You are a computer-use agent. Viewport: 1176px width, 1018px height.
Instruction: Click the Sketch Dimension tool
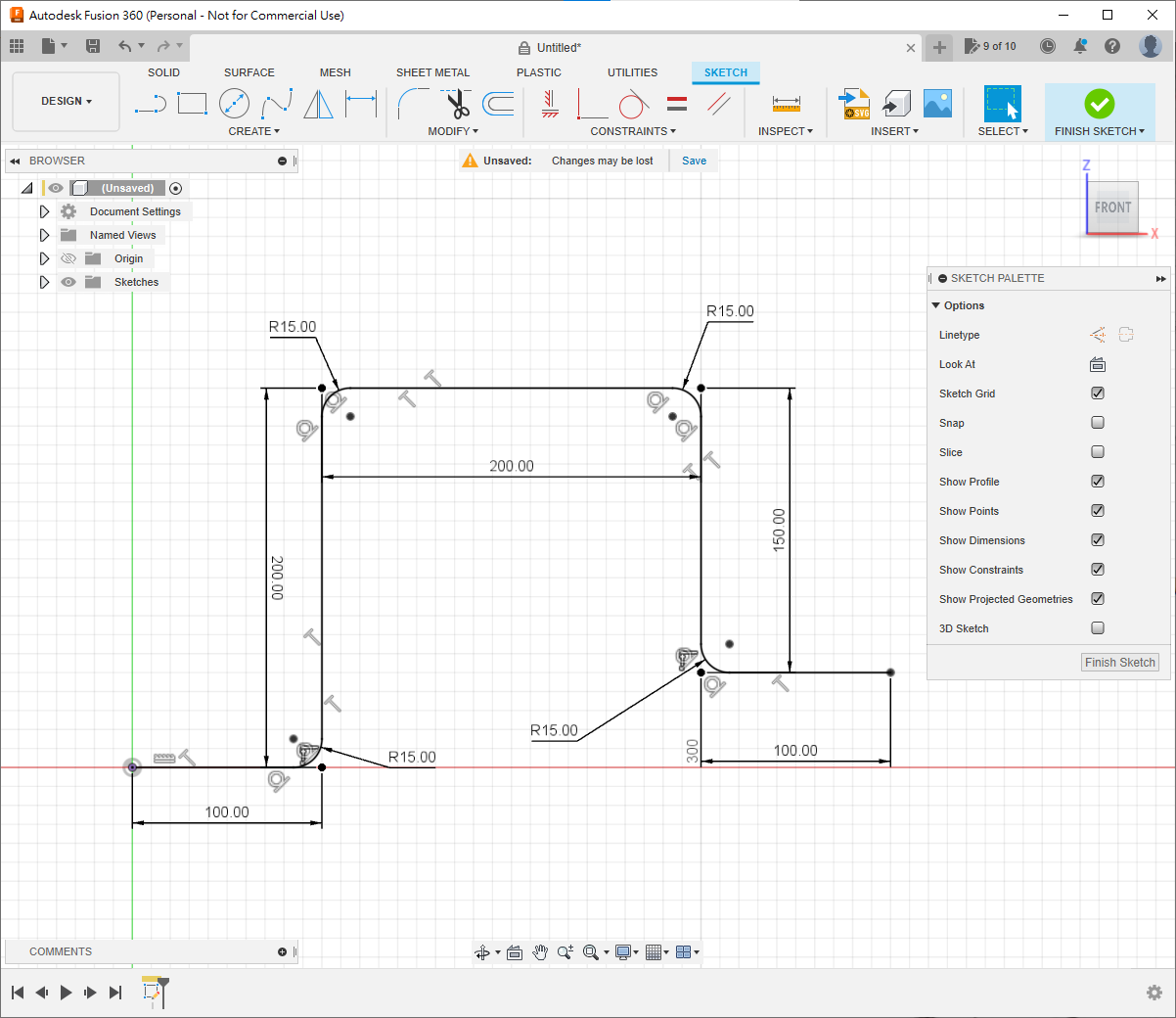[361, 104]
